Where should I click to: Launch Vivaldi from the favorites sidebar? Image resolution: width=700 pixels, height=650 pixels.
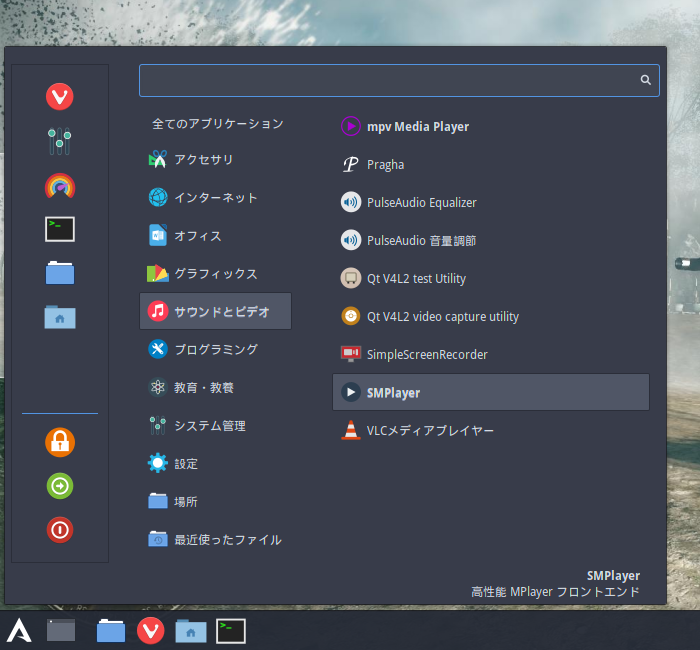click(60, 96)
